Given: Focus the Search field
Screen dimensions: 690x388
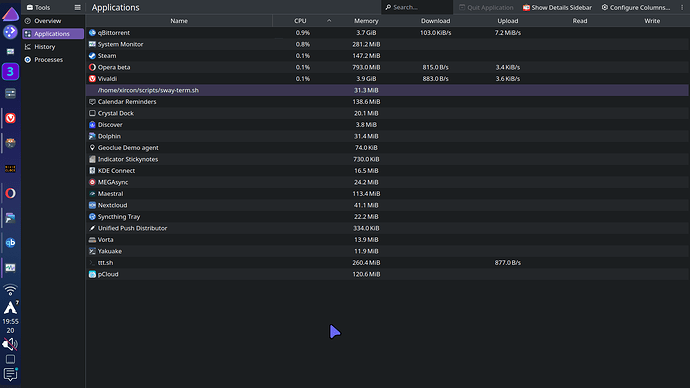Looking at the screenshot, I should [416, 7].
